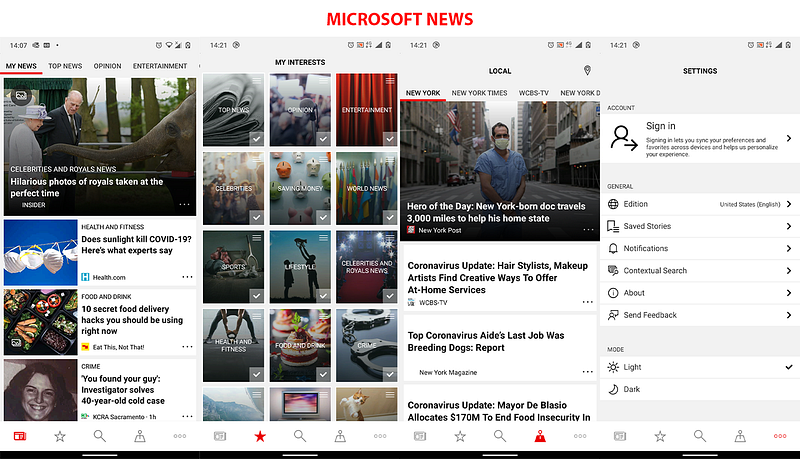Open search from Local screen bottom bar

coord(500,436)
